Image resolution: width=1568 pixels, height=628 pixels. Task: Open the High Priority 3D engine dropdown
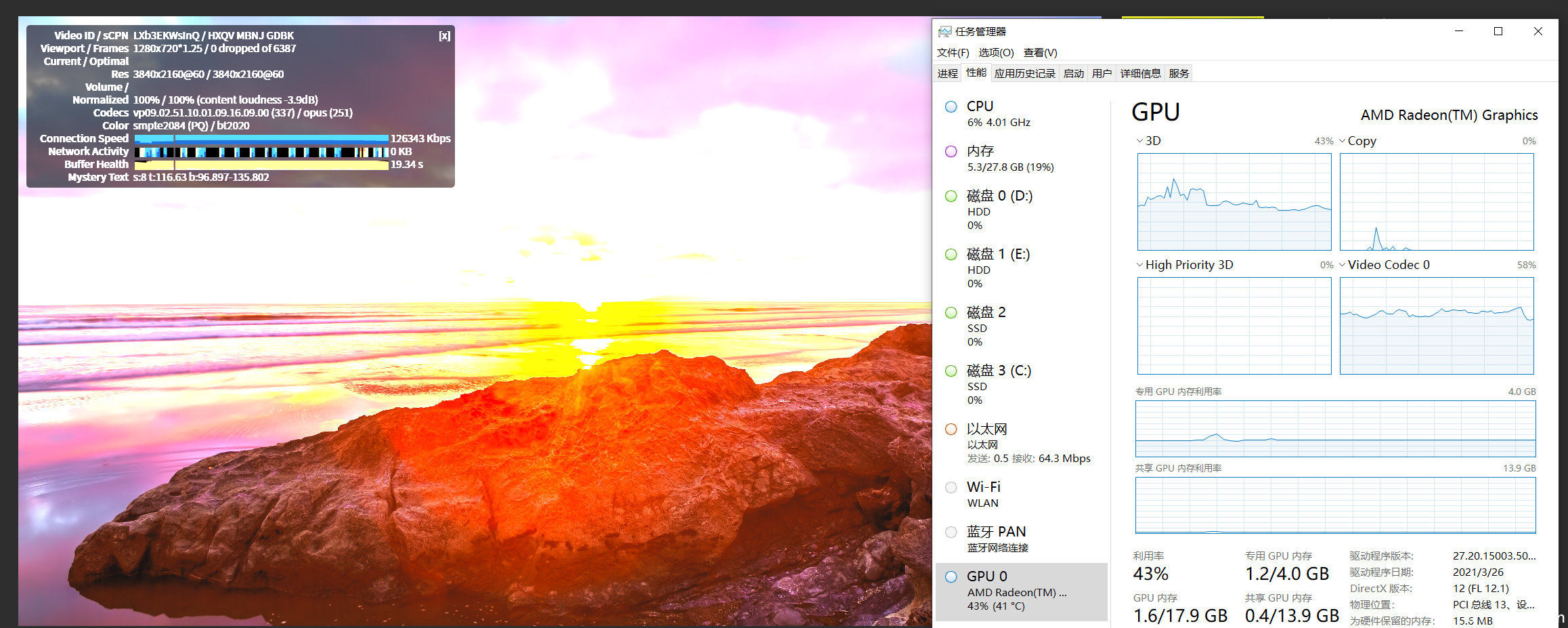tap(1139, 265)
